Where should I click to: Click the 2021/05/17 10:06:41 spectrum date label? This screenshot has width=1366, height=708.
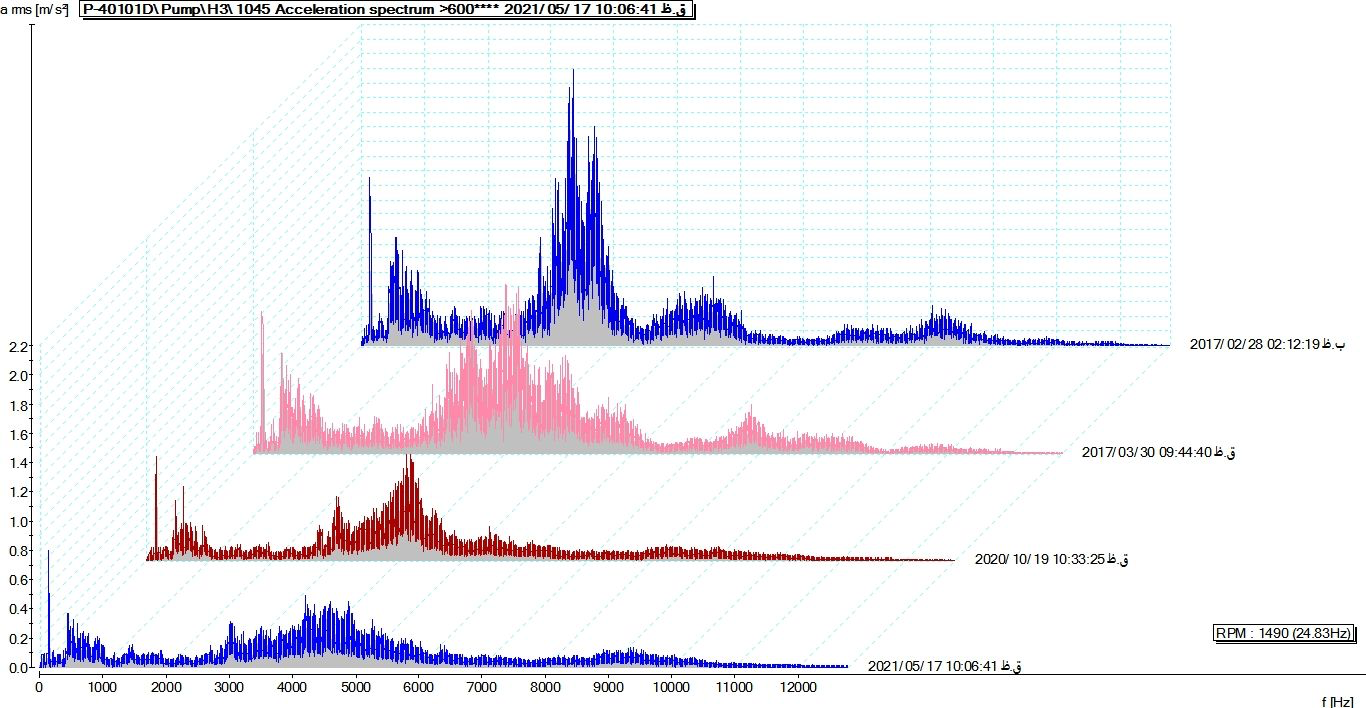pos(945,666)
